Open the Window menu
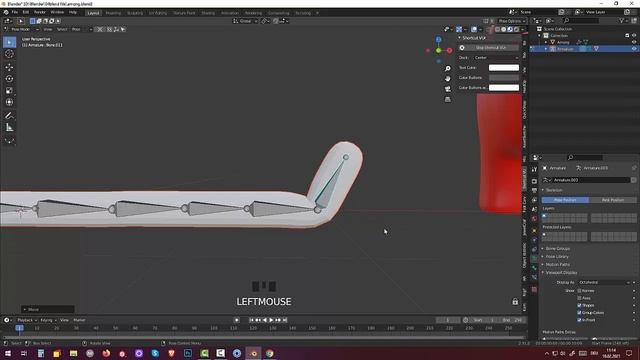The width and height of the screenshot is (640, 360). tap(57, 12)
